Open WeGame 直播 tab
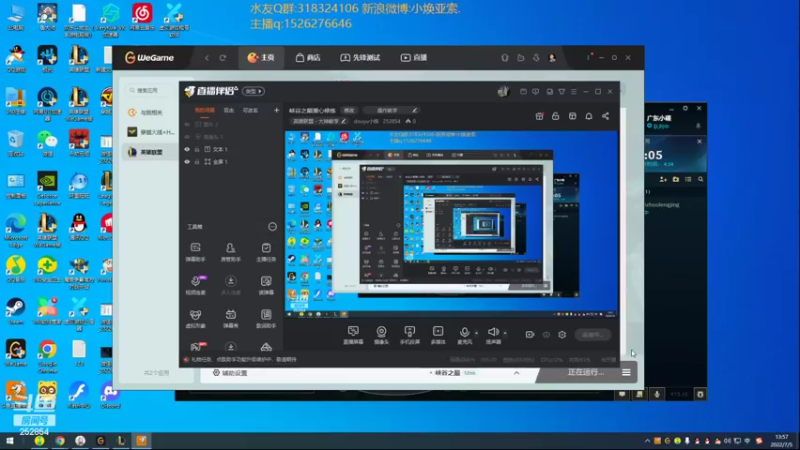800x450 pixels. point(414,58)
